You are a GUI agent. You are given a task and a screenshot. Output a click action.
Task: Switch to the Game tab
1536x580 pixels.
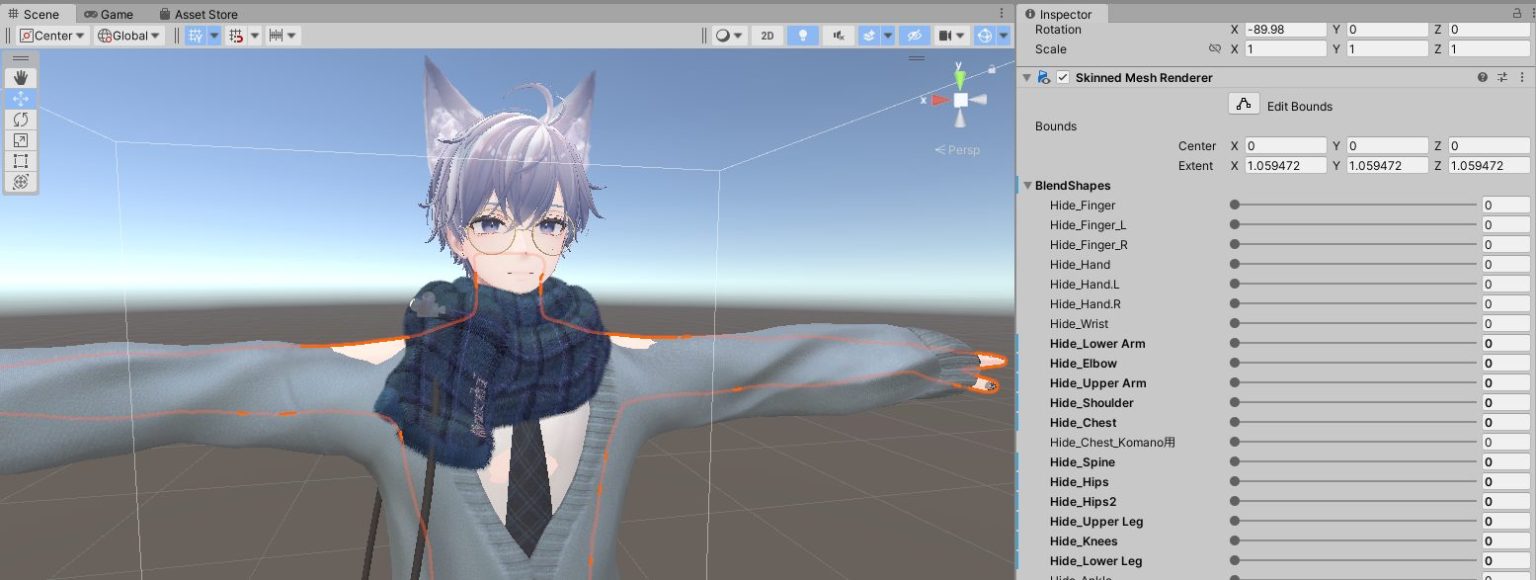point(110,14)
